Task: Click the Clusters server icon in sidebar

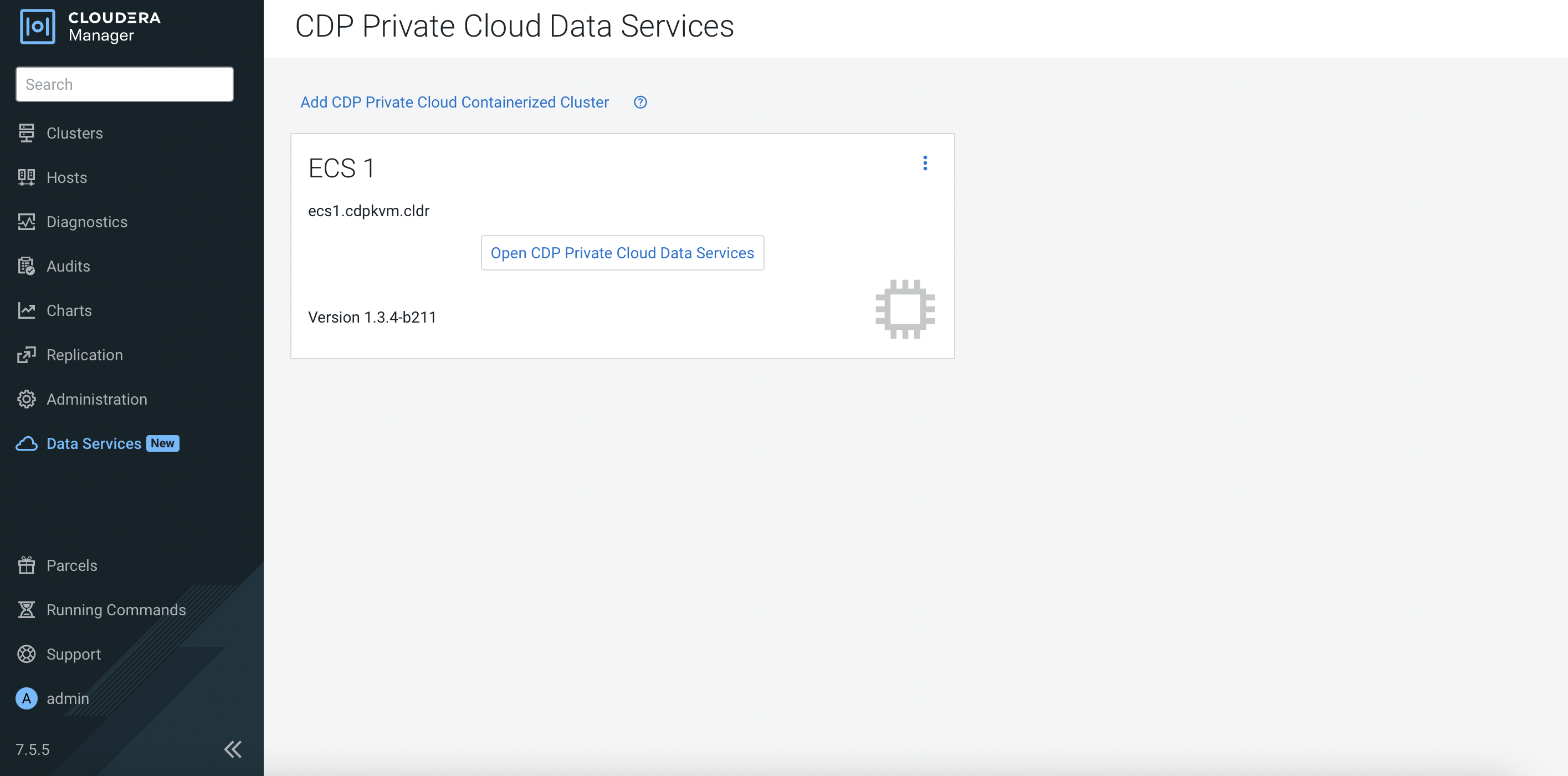Action: (x=26, y=133)
